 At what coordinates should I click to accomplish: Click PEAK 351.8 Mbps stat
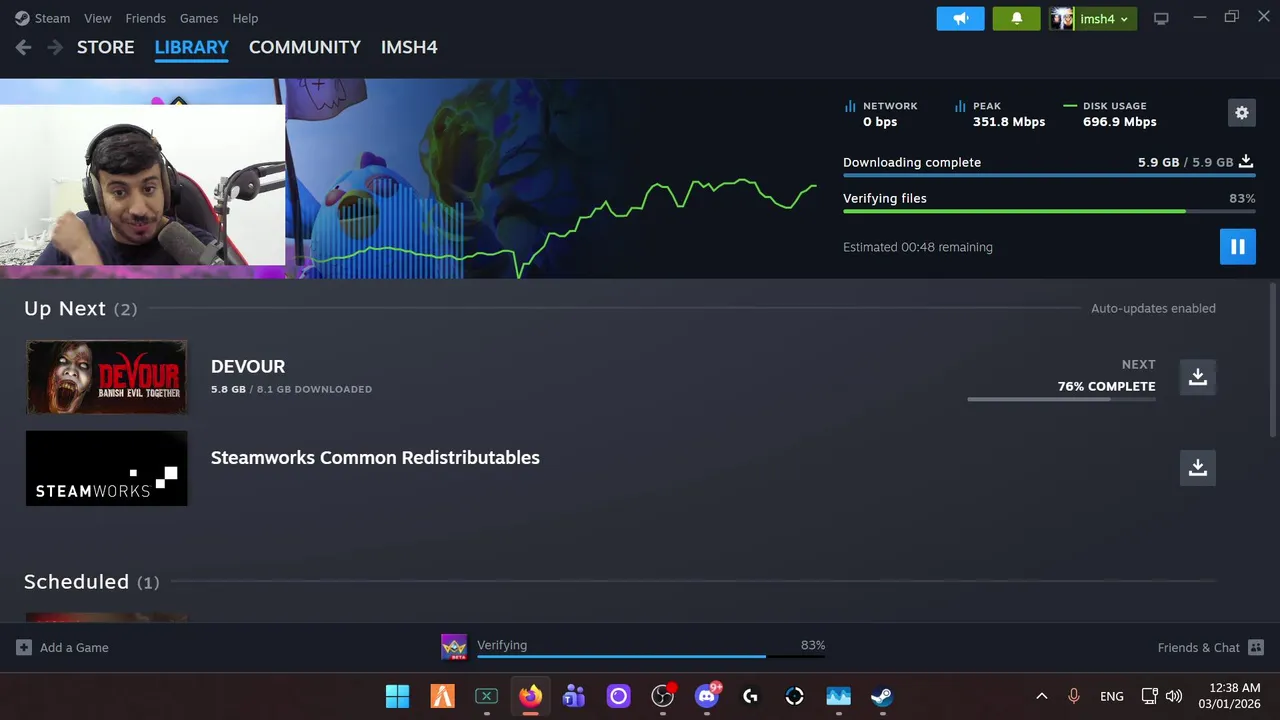point(999,113)
